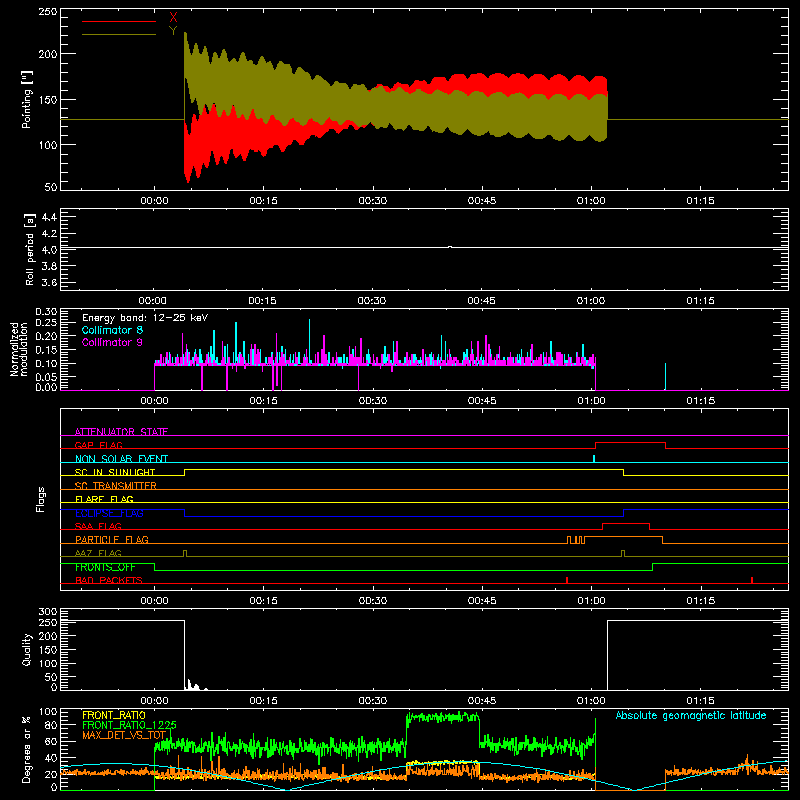The width and height of the screenshot is (800, 800).
Task: Select the ATTENUATOR_STATE flag label
Action: tap(121, 432)
